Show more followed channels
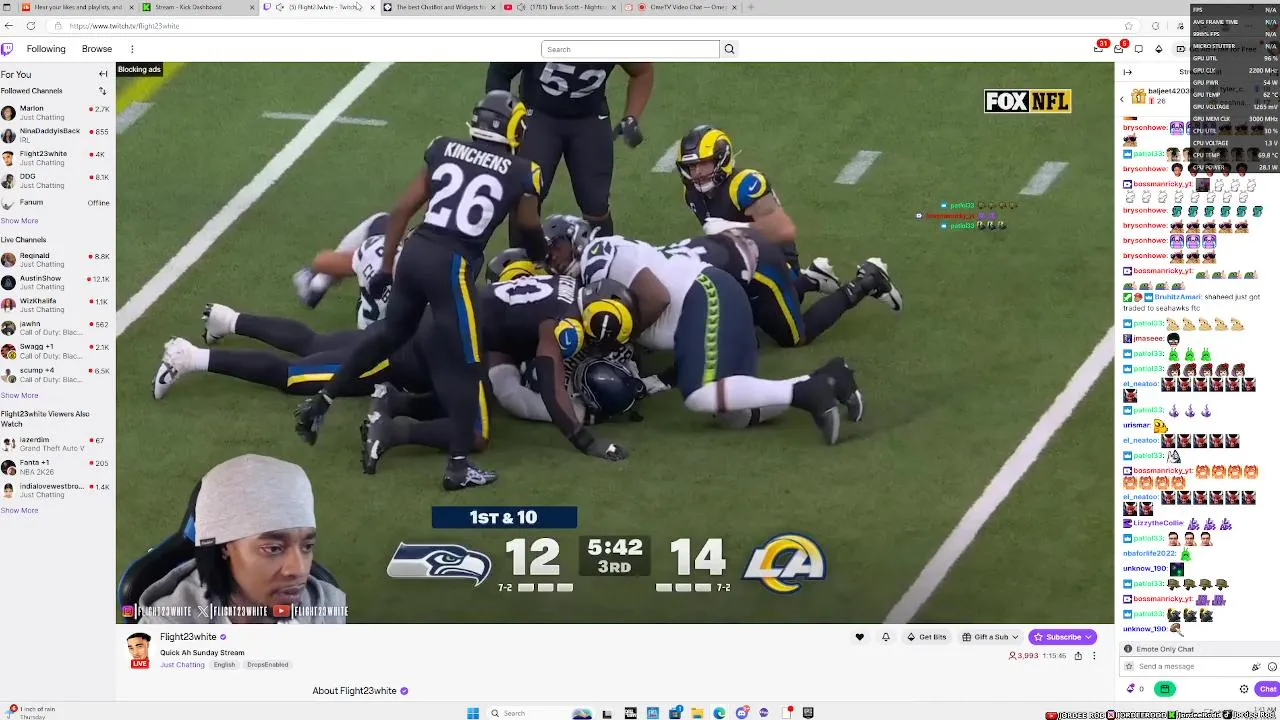The width and height of the screenshot is (1280, 720). coord(19,221)
